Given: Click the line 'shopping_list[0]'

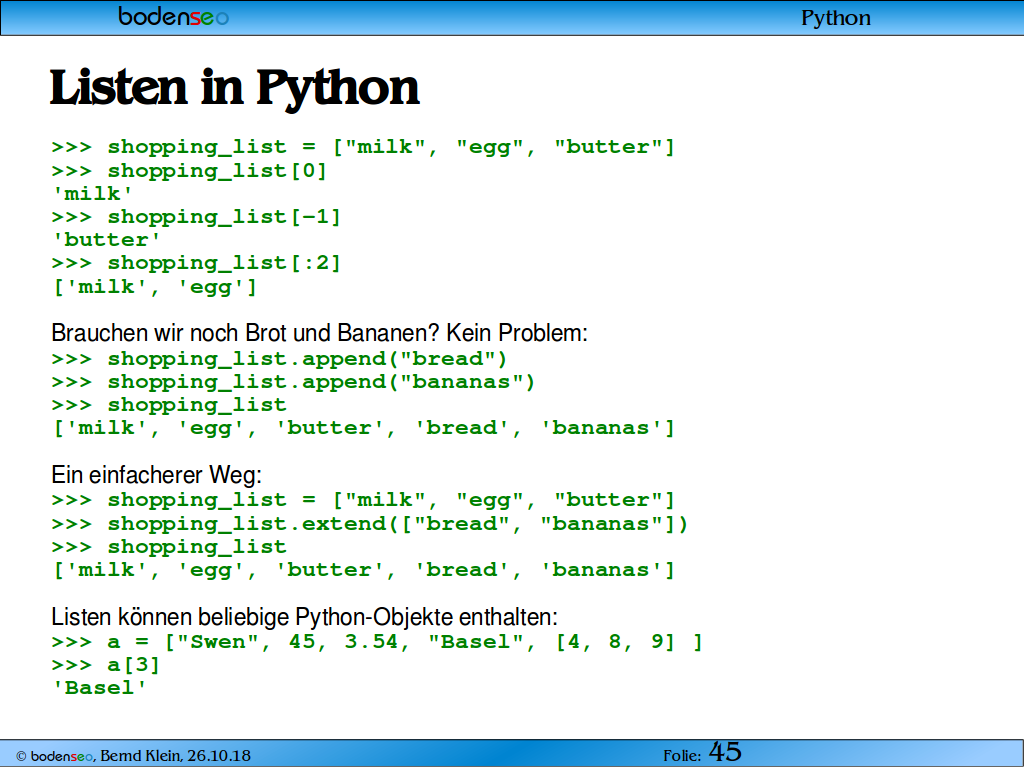Looking at the screenshot, I should click(189, 171).
